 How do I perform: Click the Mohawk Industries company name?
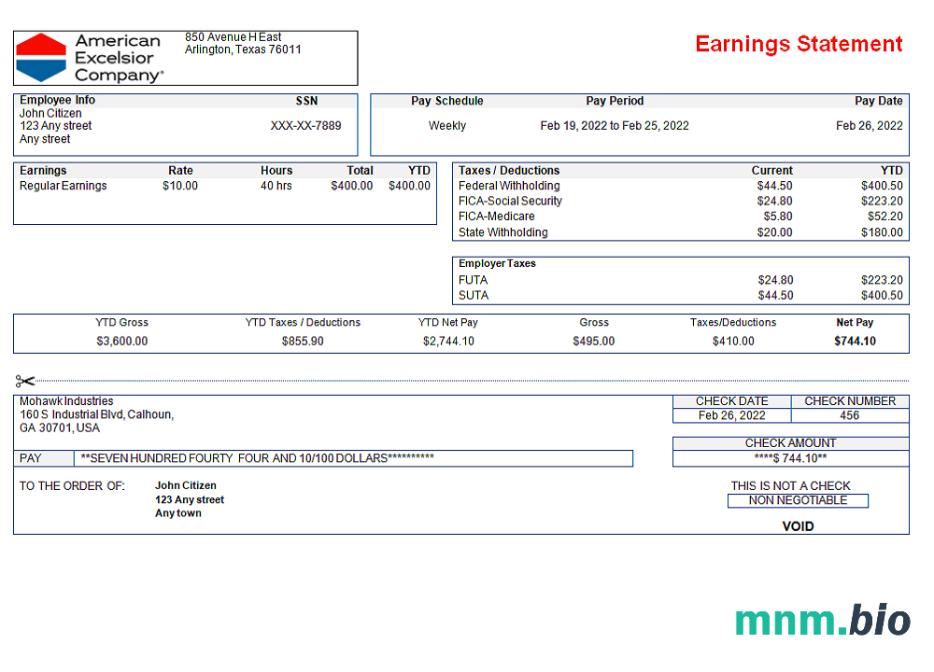(x=67, y=401)
